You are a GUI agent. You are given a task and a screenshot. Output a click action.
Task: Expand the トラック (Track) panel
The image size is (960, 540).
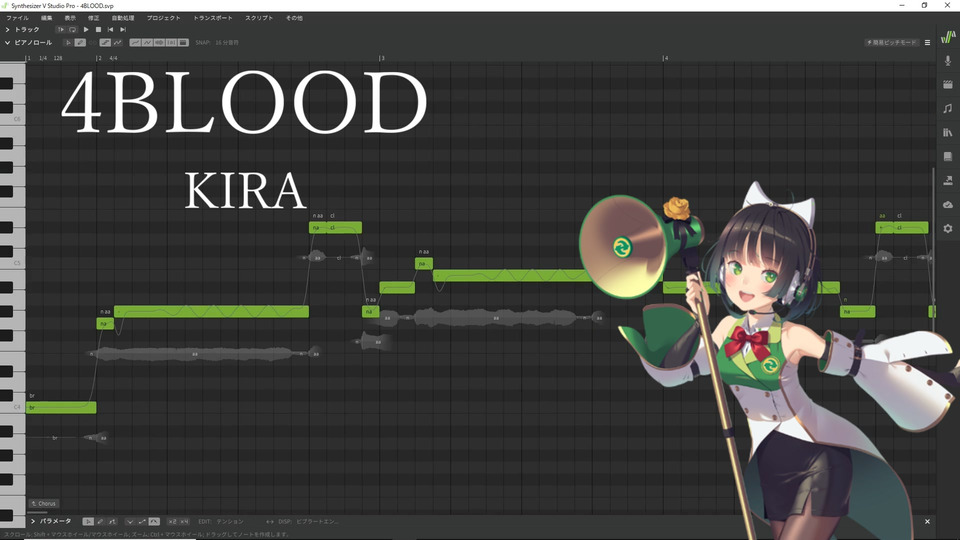(x=7, y=29)
